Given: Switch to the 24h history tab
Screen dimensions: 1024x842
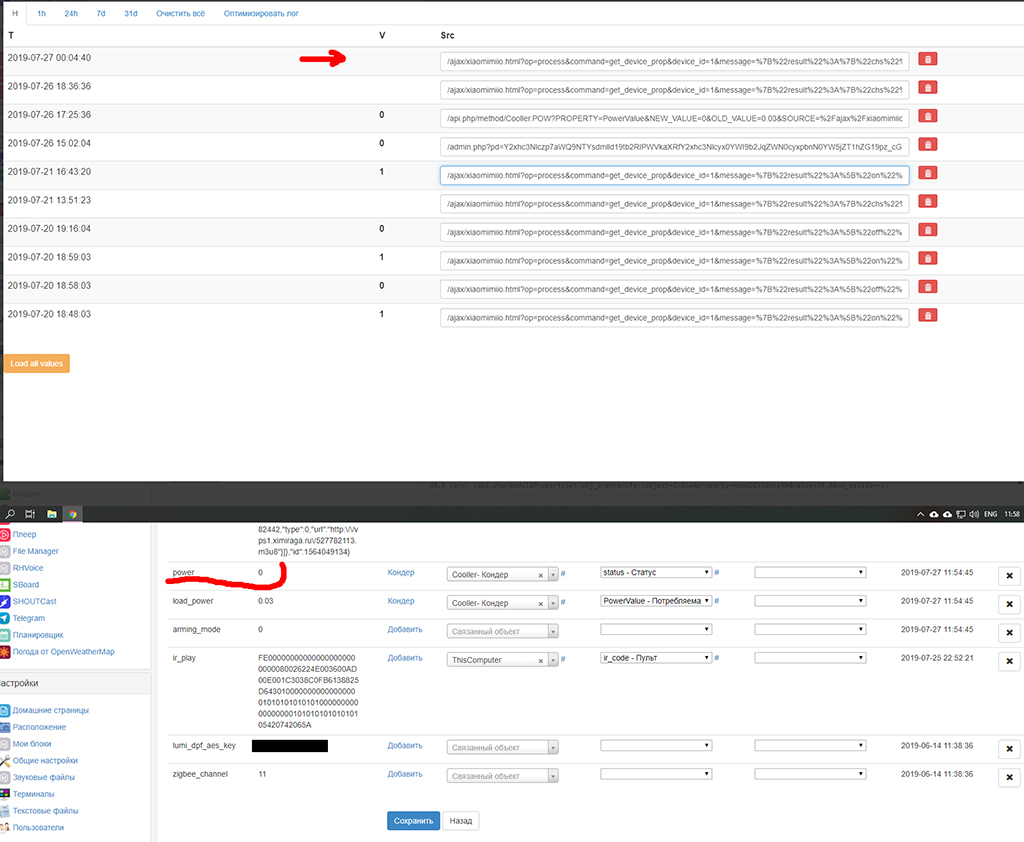Looking at the screenshot, I should coord(71,14).
